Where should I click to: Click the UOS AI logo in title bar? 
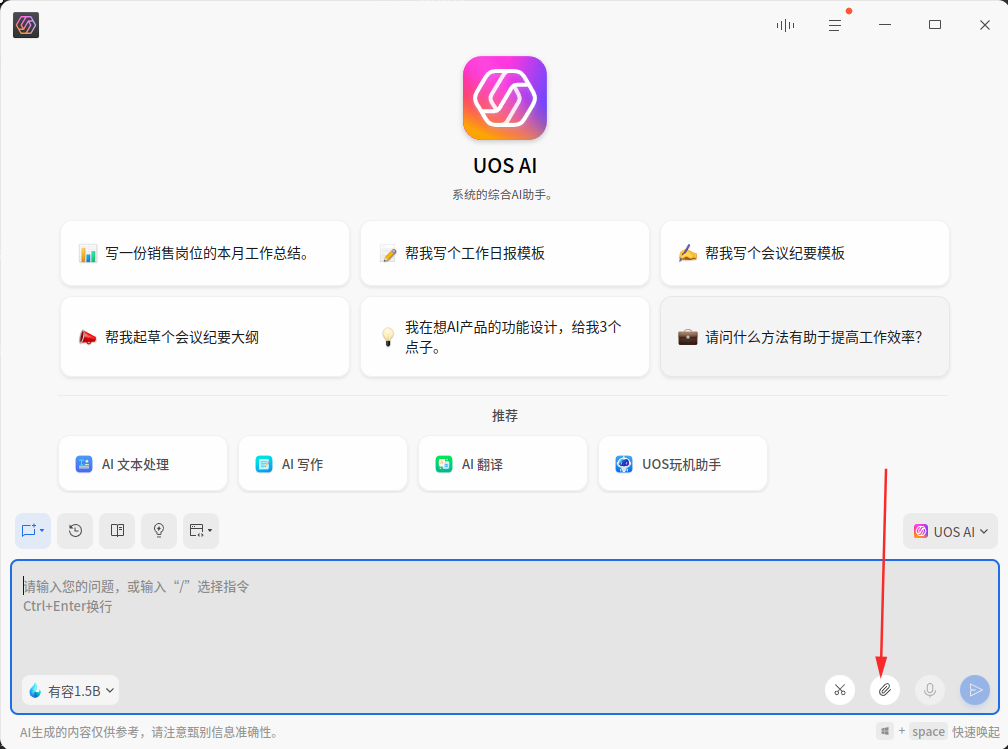(x=26, y=25)
